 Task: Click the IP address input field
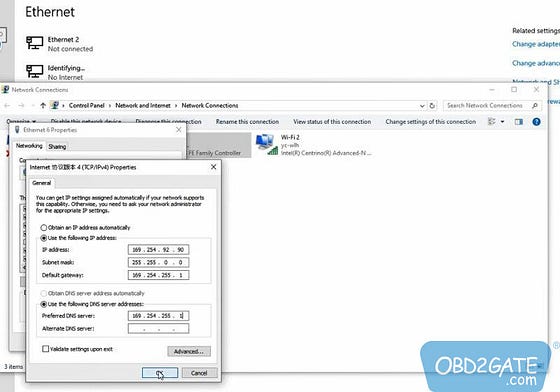tap(158, 250)
